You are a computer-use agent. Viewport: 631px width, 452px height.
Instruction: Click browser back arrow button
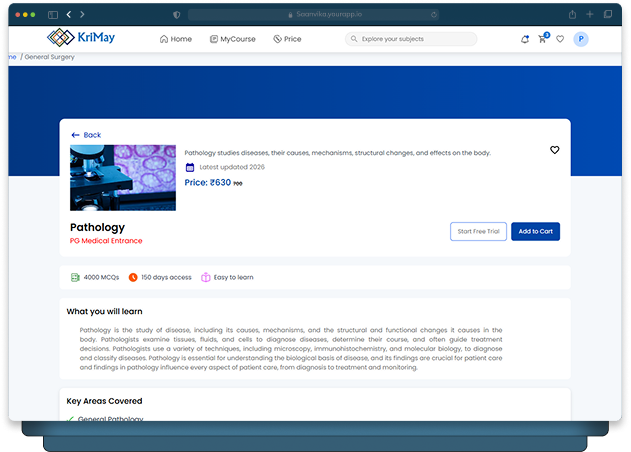point(69,14)
